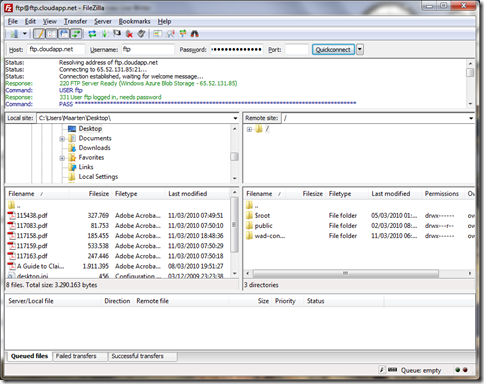Click the Username input field
Screen dimensions: 484x384
pyautogui.click(x=148, y=49)
